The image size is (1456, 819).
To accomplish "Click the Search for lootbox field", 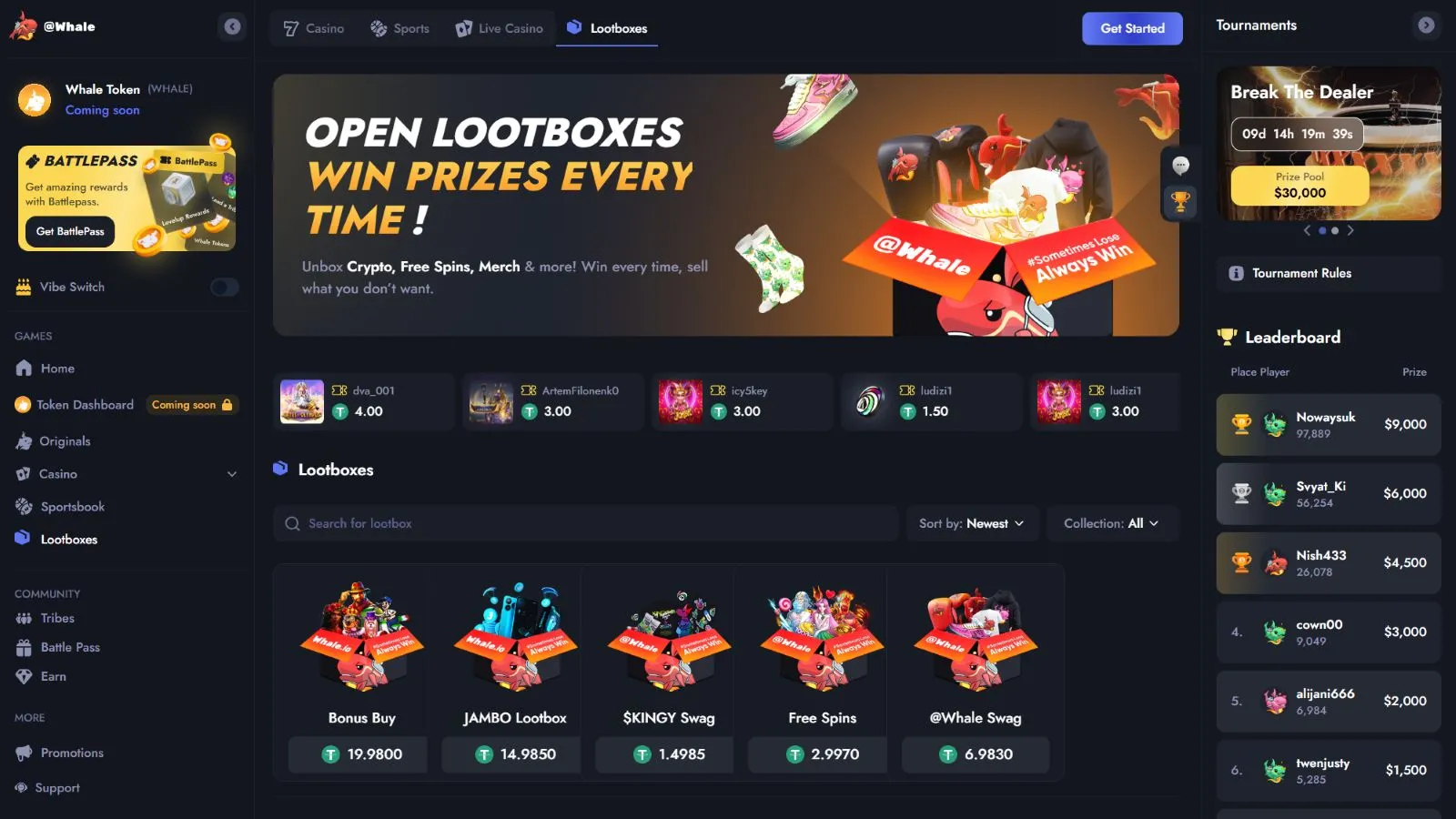I will pyautogui.click(x=585, y=524).
